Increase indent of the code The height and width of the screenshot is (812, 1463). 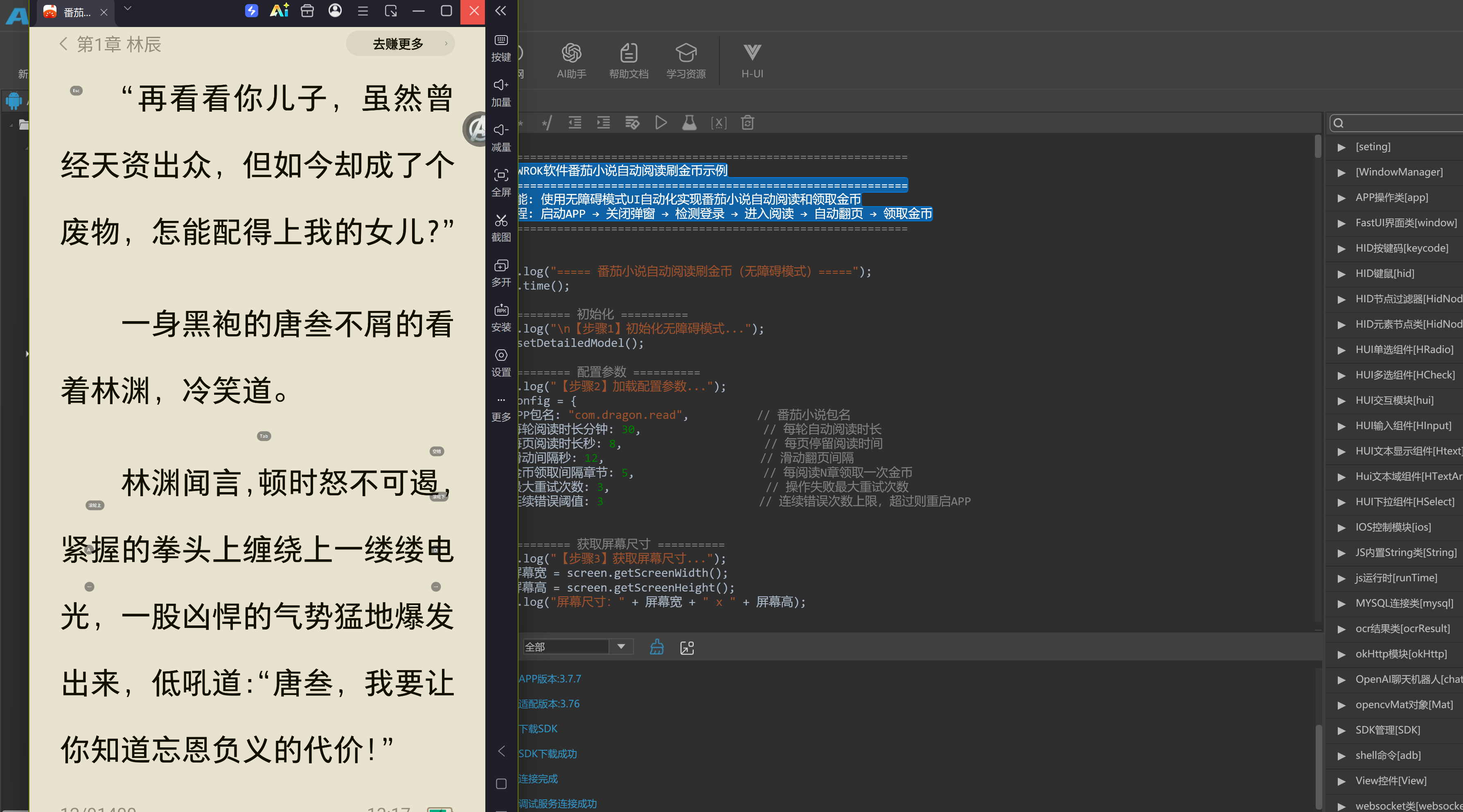click(x=603, y=123)
